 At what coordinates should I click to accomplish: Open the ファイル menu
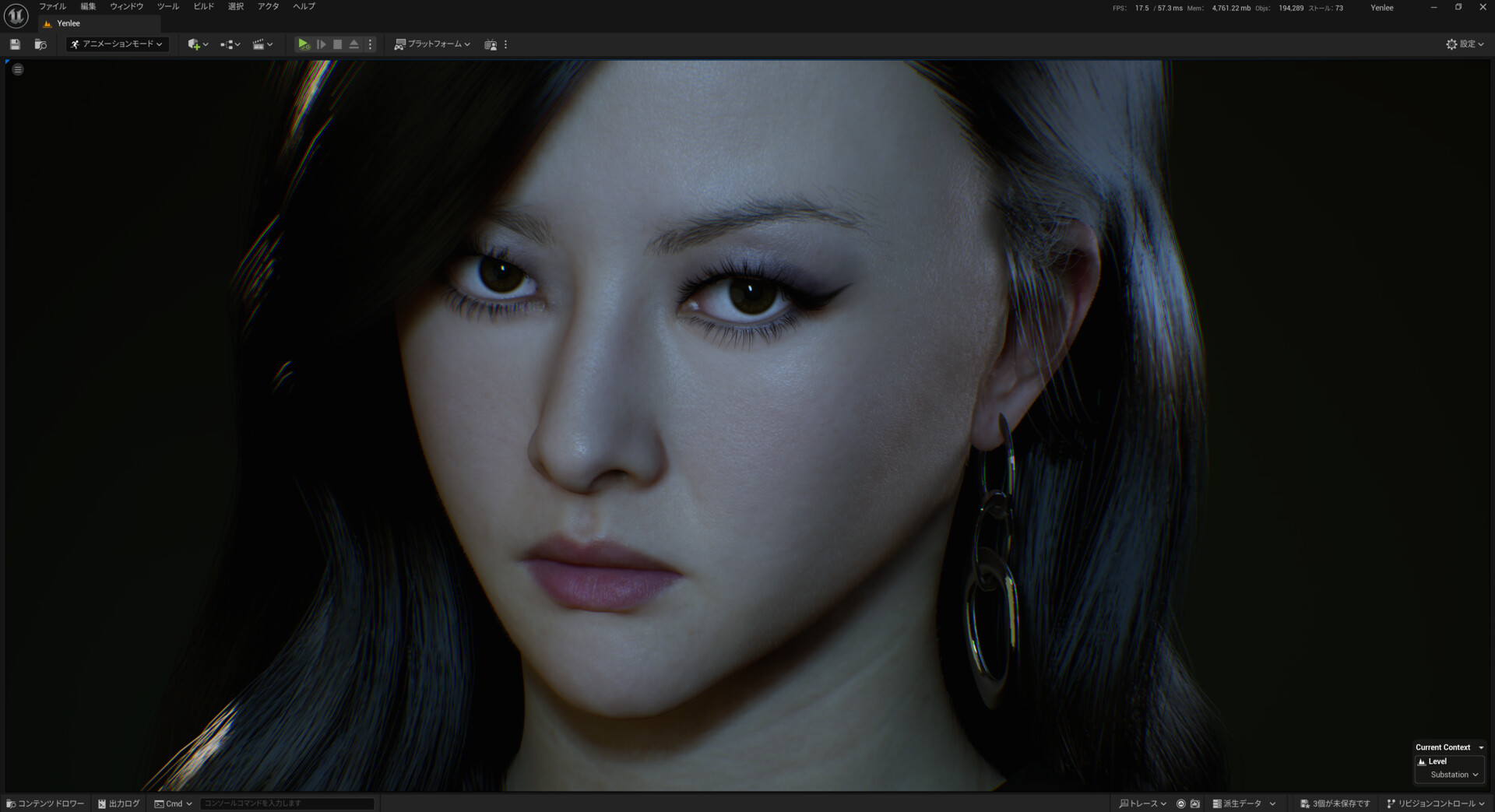pyautogui.click(x=53, y=6)
